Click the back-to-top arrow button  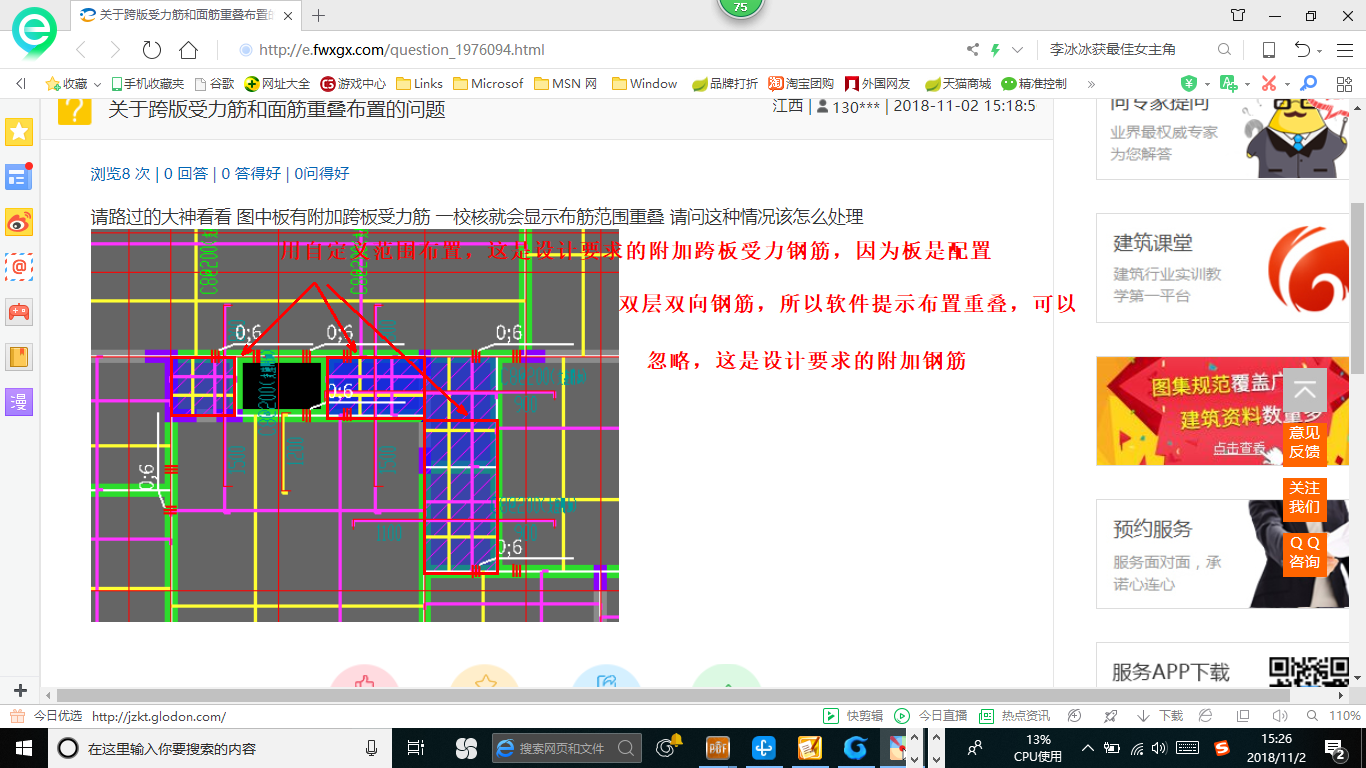tap(1304, 391)
